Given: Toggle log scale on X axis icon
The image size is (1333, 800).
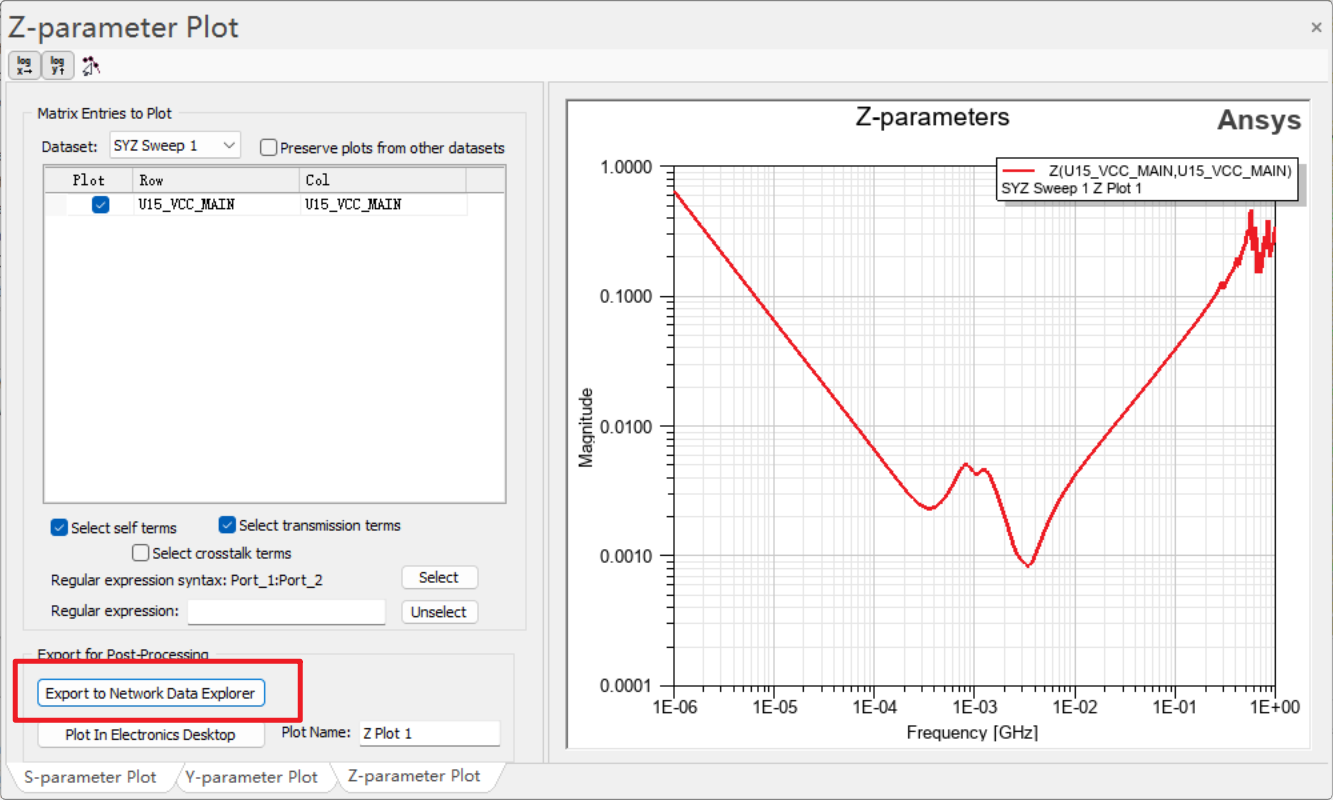Looking at the screenshot, I should coord(24,66).
